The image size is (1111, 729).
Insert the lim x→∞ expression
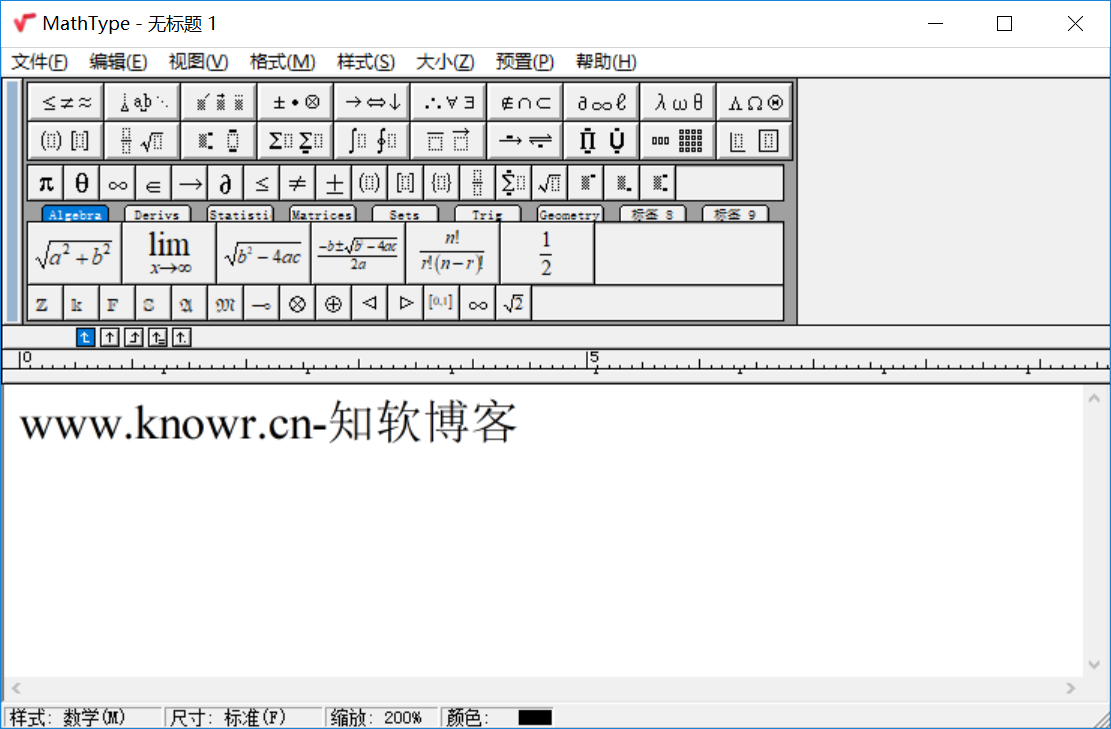(169, 254)
